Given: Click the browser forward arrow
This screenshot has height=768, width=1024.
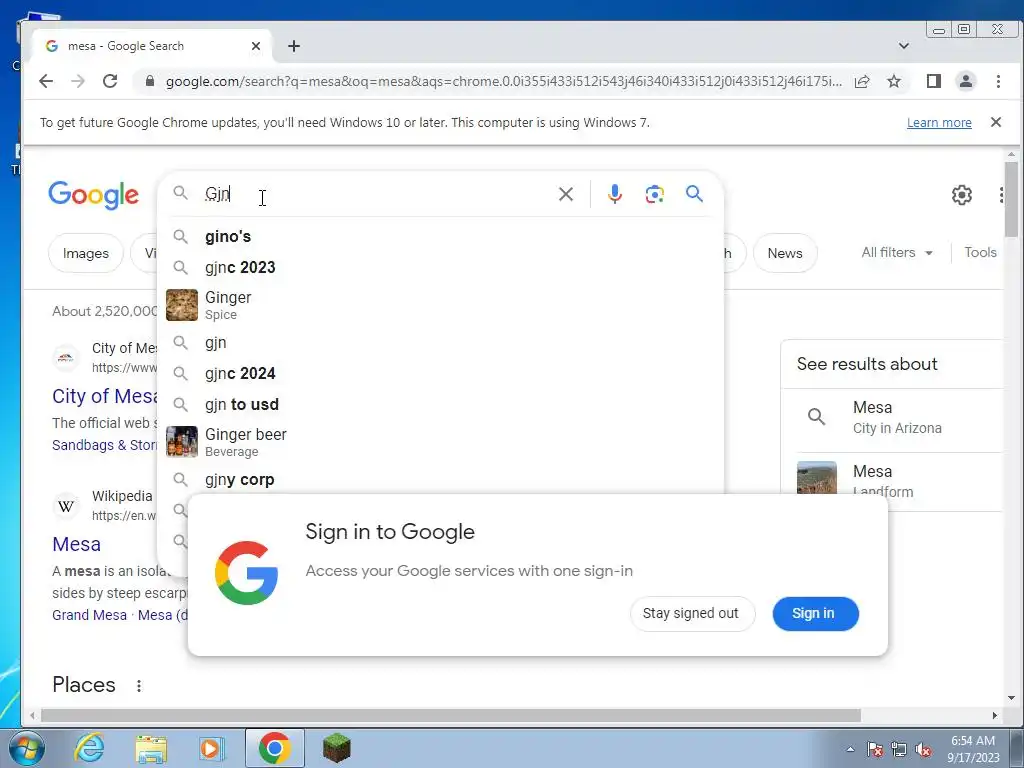Looking at the screenshot, I should (x=78, y=81).
